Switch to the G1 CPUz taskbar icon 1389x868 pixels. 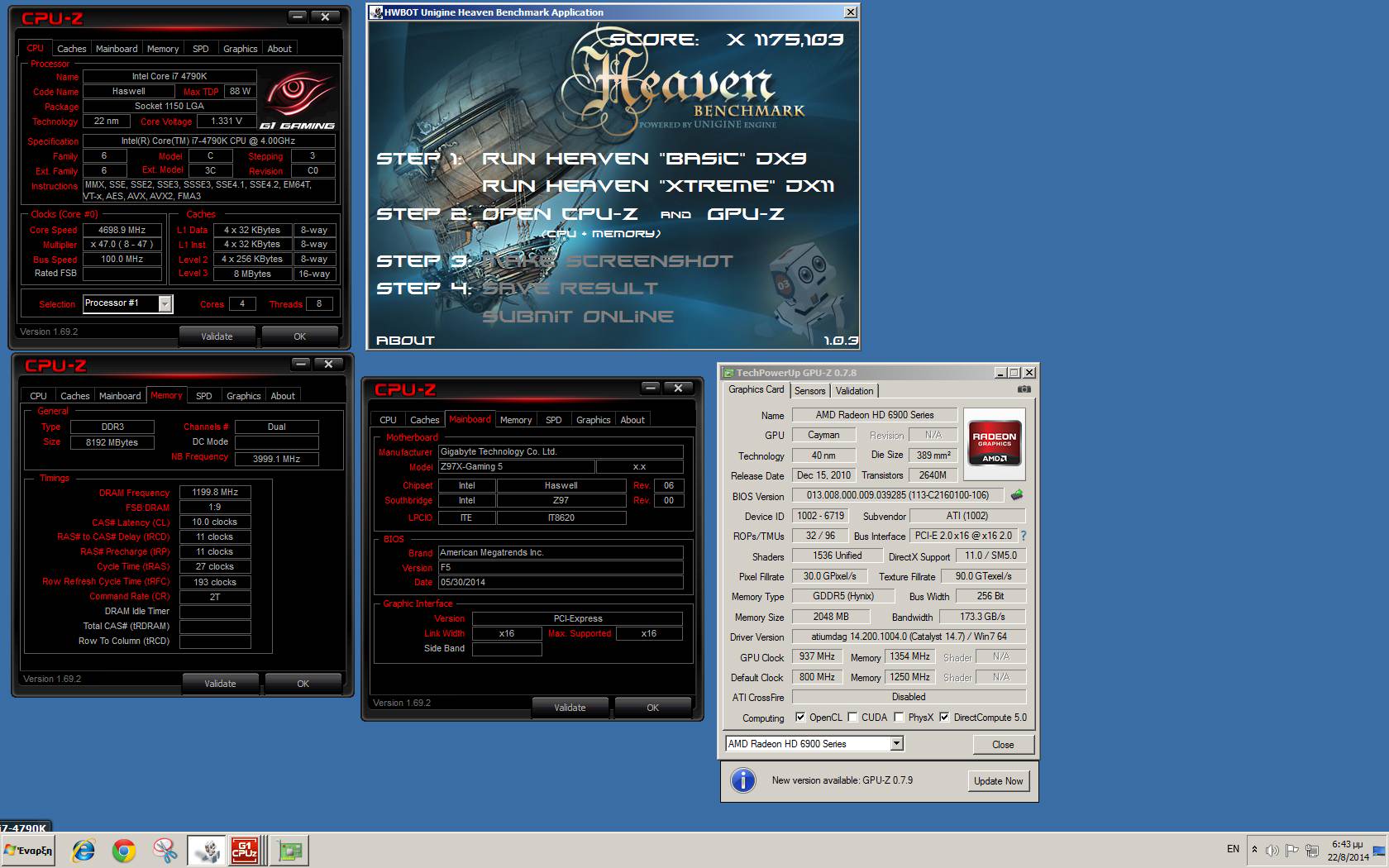(245, 851)
